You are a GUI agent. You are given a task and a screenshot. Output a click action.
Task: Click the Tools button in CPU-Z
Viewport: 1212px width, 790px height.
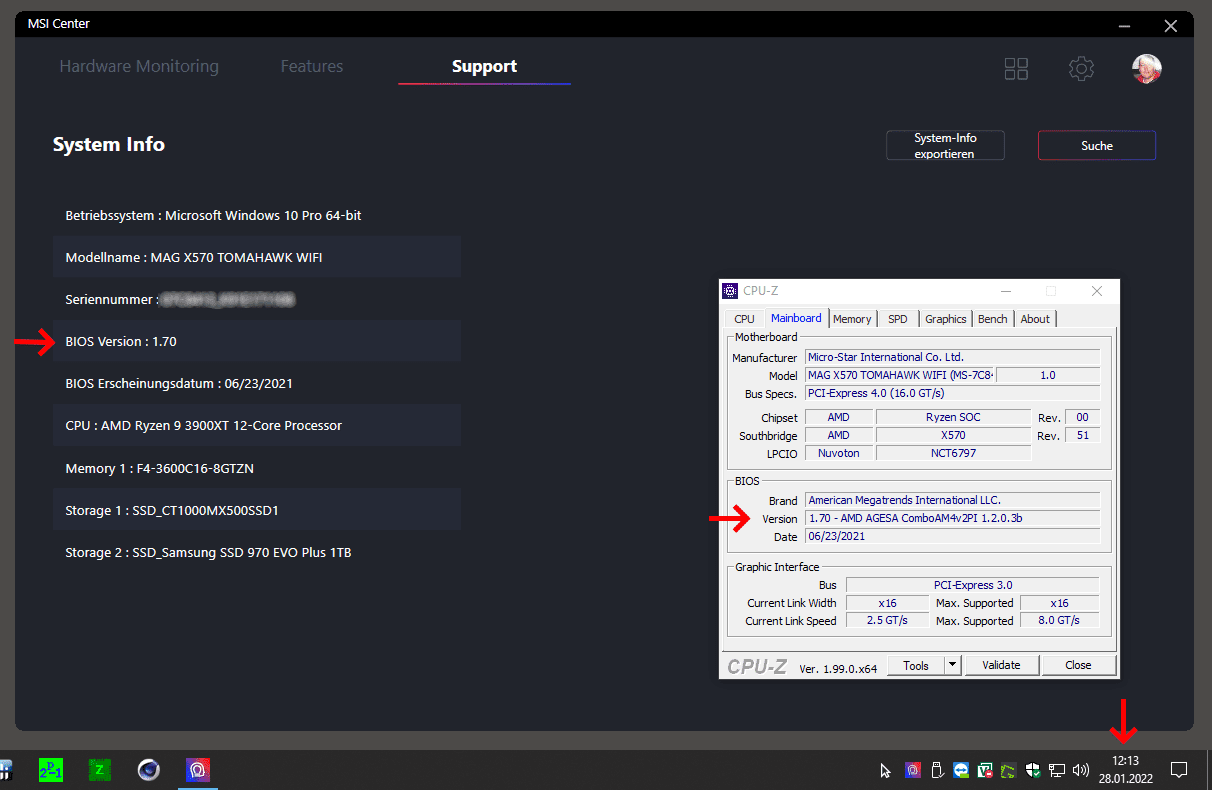coord(916,665)
